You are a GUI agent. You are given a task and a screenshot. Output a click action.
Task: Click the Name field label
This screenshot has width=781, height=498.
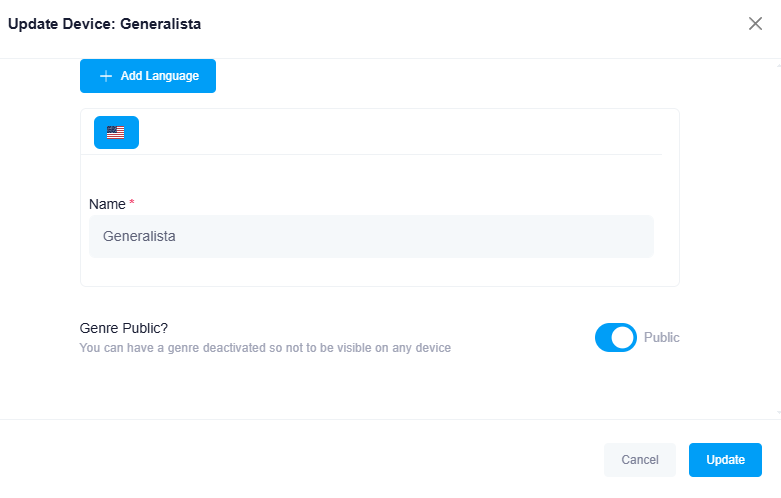107,204
